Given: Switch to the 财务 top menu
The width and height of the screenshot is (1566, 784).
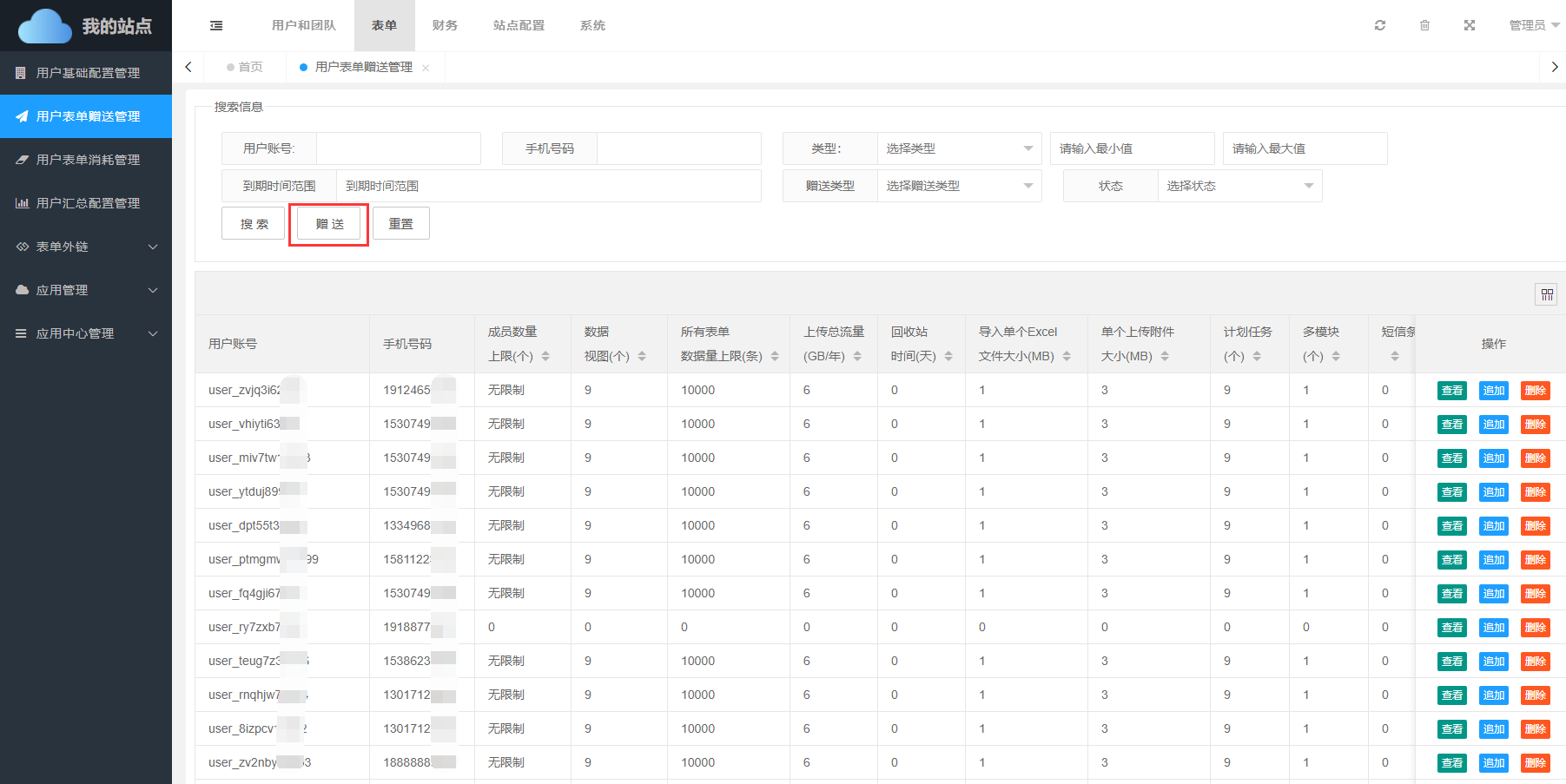Looking at the screenshot, I should point(445,25).
